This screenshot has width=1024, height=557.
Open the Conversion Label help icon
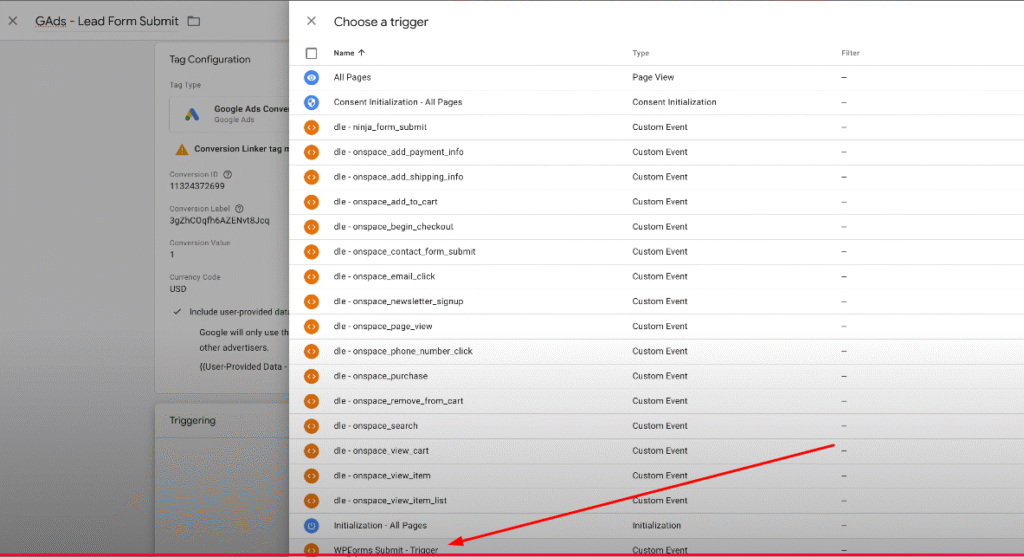[239, 209]
